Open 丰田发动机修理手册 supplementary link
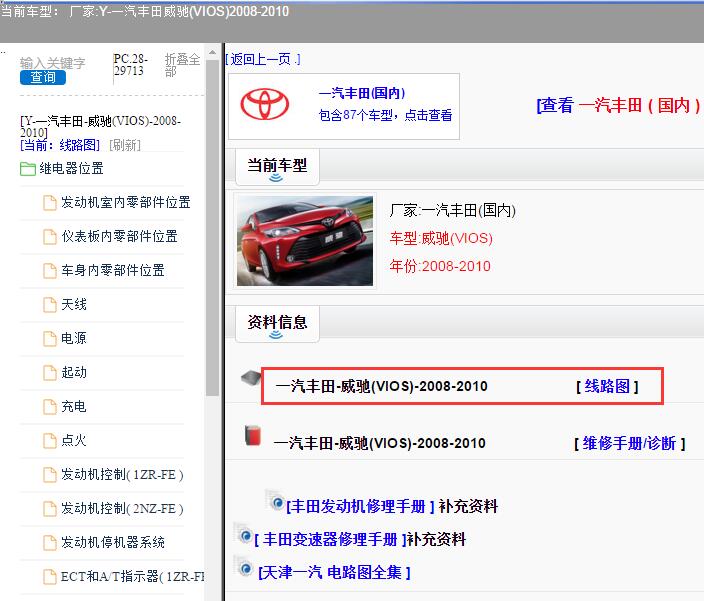 [361, 506]
